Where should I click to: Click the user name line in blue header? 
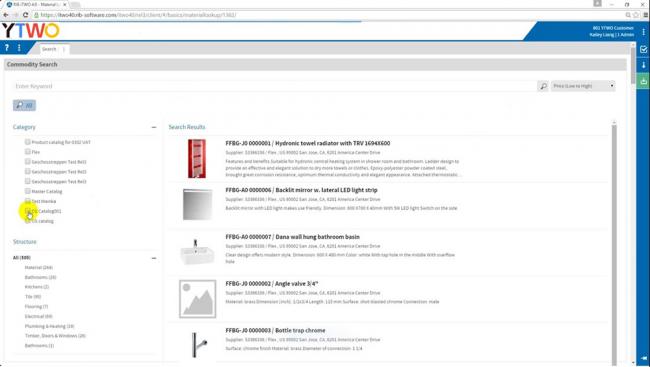coord(611,35)
